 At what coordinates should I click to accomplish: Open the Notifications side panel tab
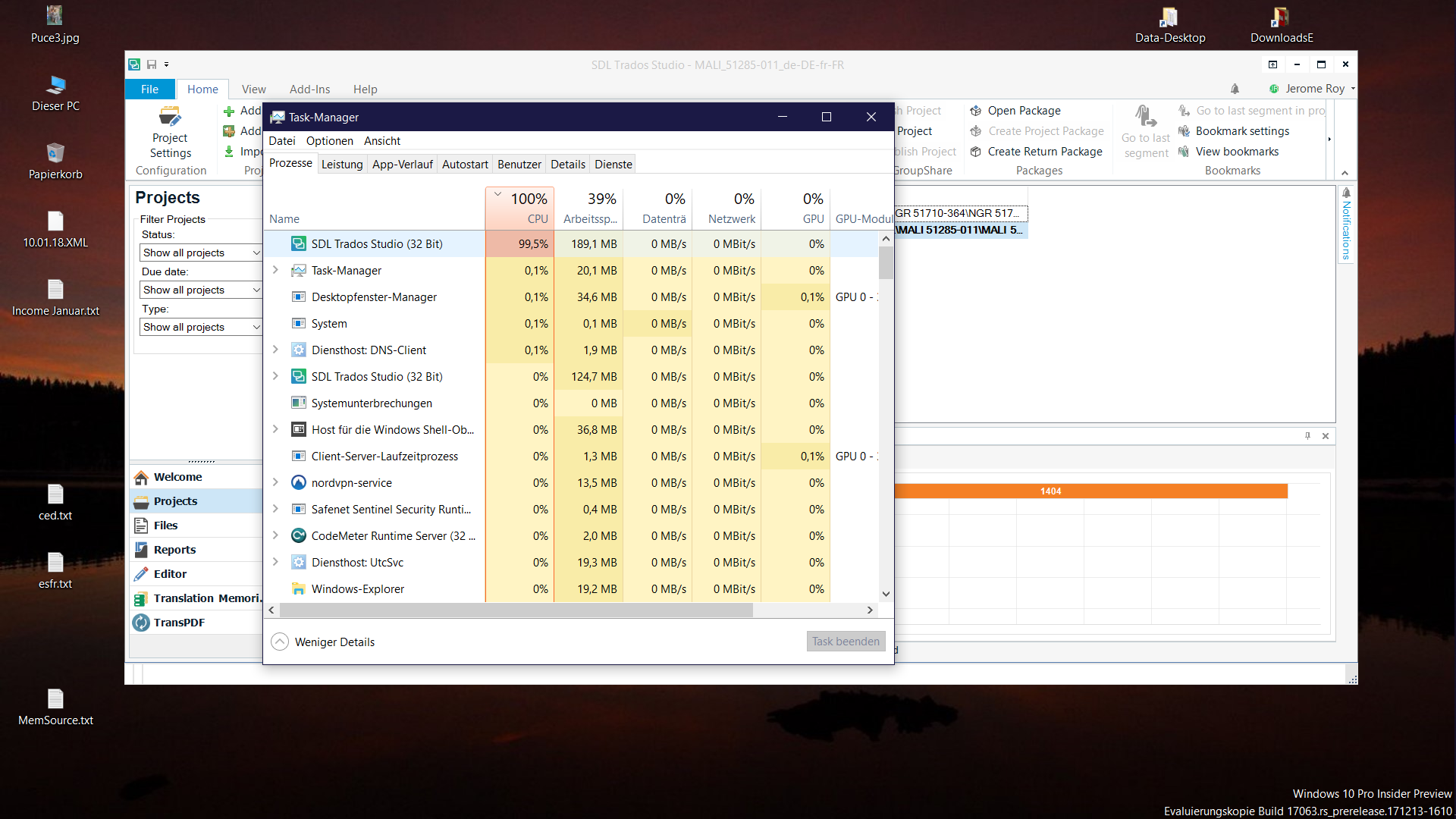(x=1346, y=224)
